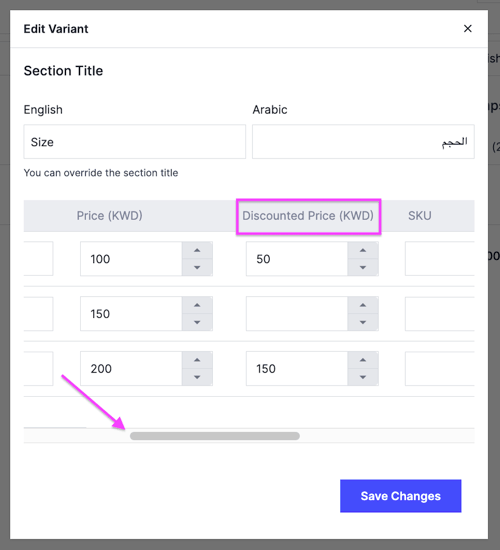Decrease discounted price 150 with down arrow

point(363,377)
